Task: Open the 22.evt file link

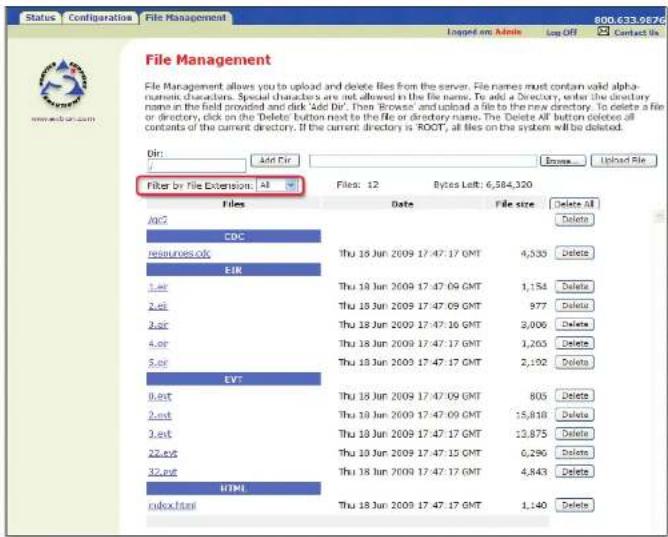Action: [x=163, y=453]
